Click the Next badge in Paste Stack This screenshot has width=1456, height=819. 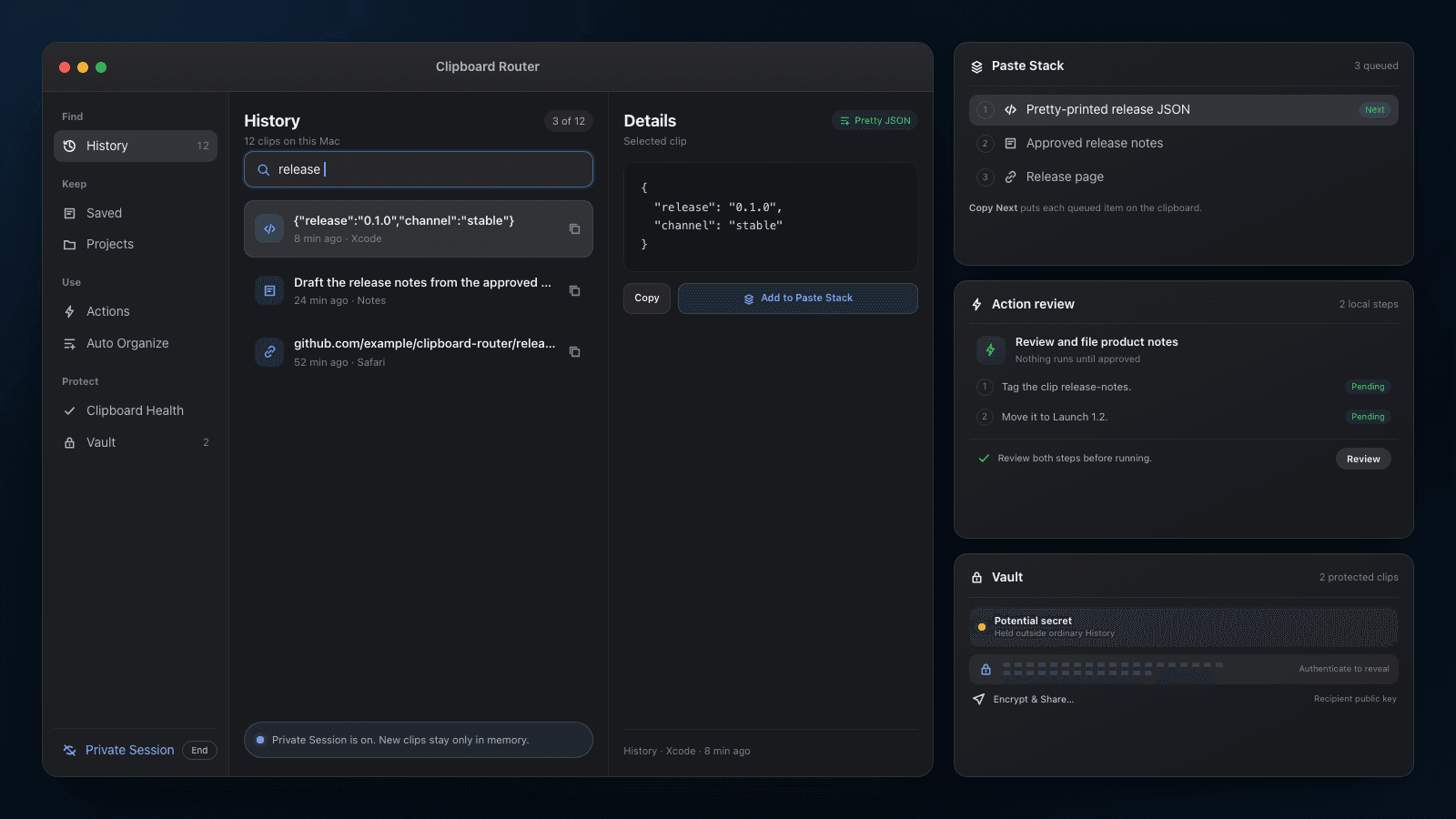tap(1374, 110)
